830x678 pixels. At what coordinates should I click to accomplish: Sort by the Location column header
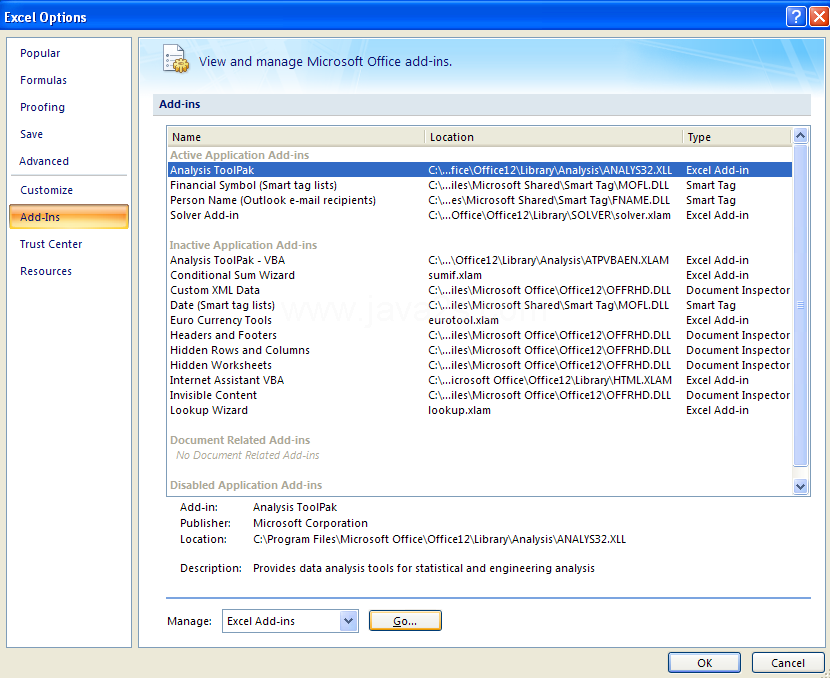(554, 137)
